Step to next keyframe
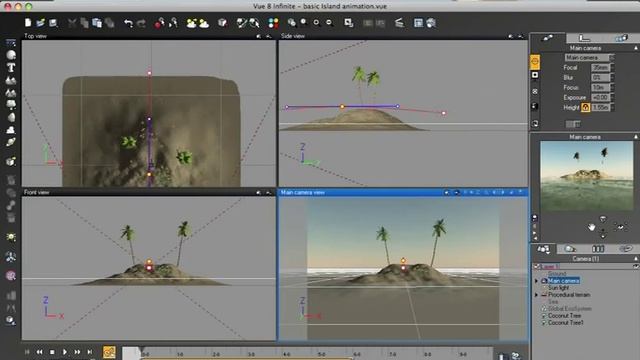The width and height of the screenshot is (640, 360). click(77, 352)
